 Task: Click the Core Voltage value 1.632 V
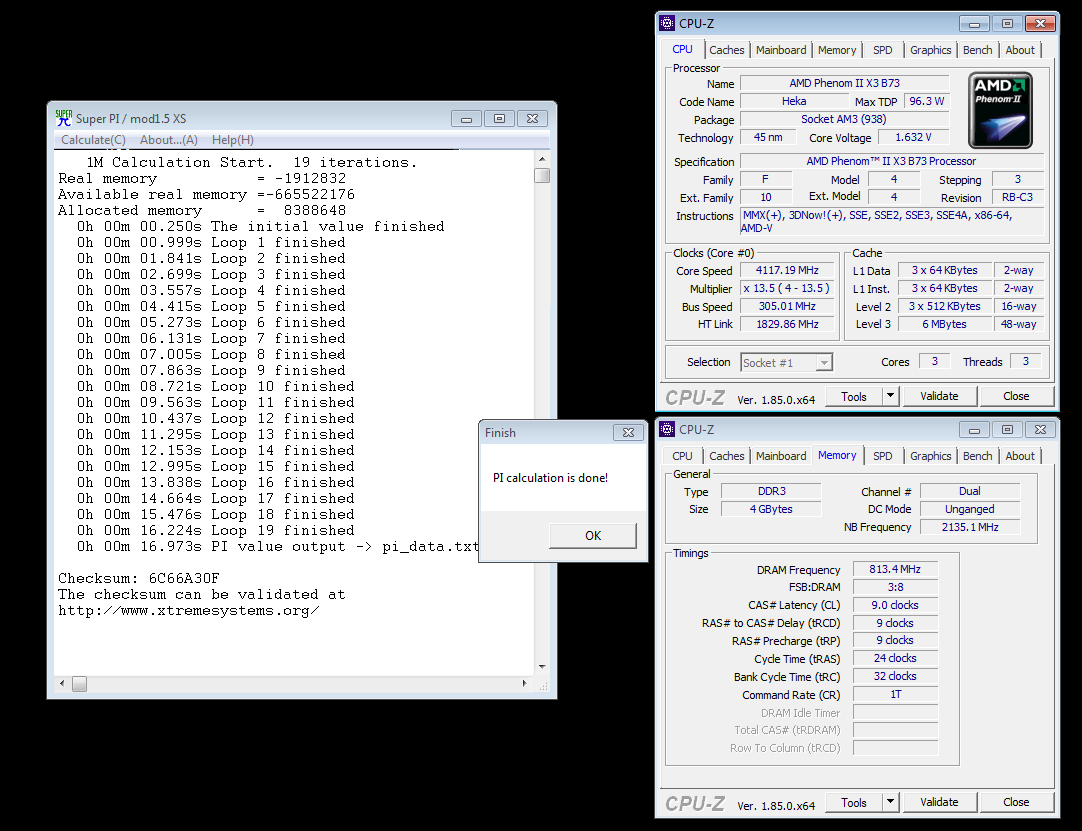point(913,137)
